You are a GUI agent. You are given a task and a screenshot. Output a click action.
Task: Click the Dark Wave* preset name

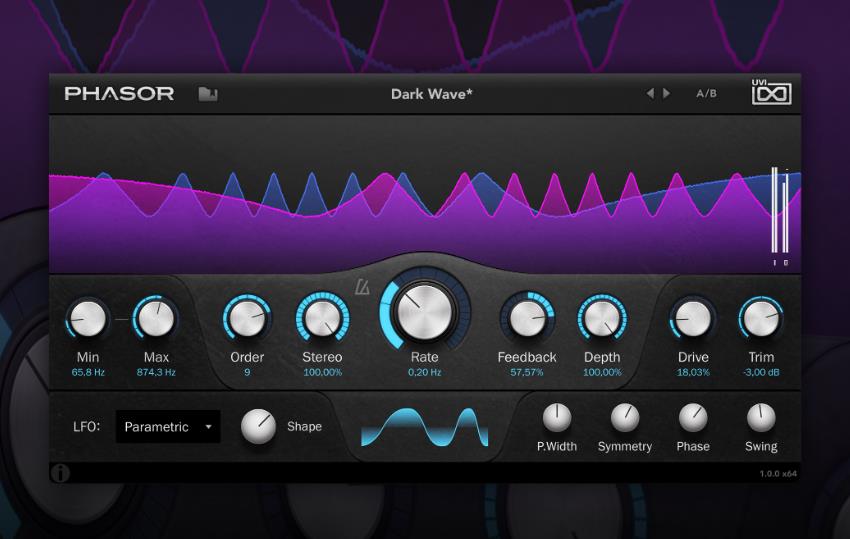pos(432,94)
